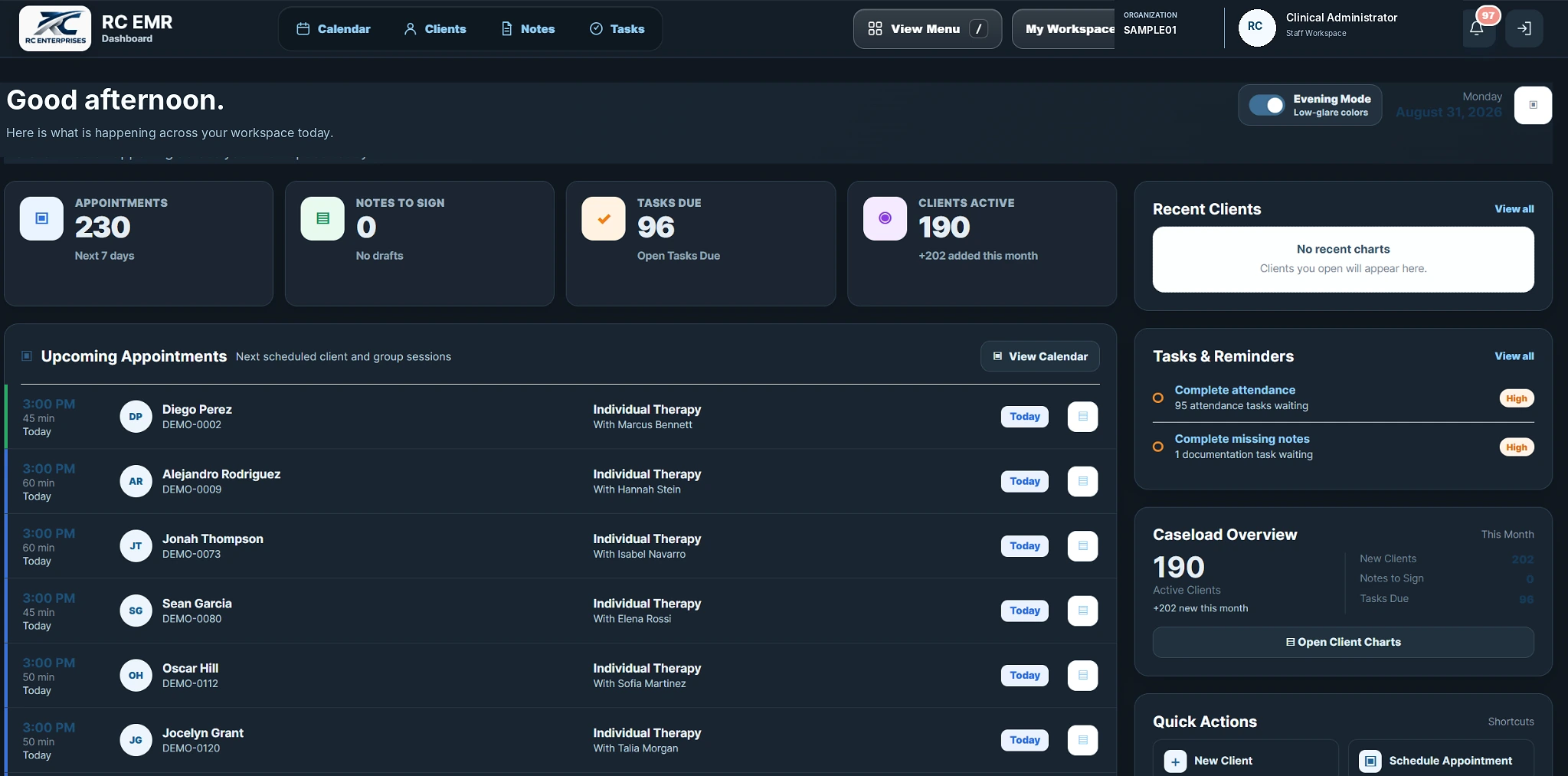The image size is (1568, 776).
Task: Click the AR avatar for Alejandro Rodriguez
Action: 136,481
